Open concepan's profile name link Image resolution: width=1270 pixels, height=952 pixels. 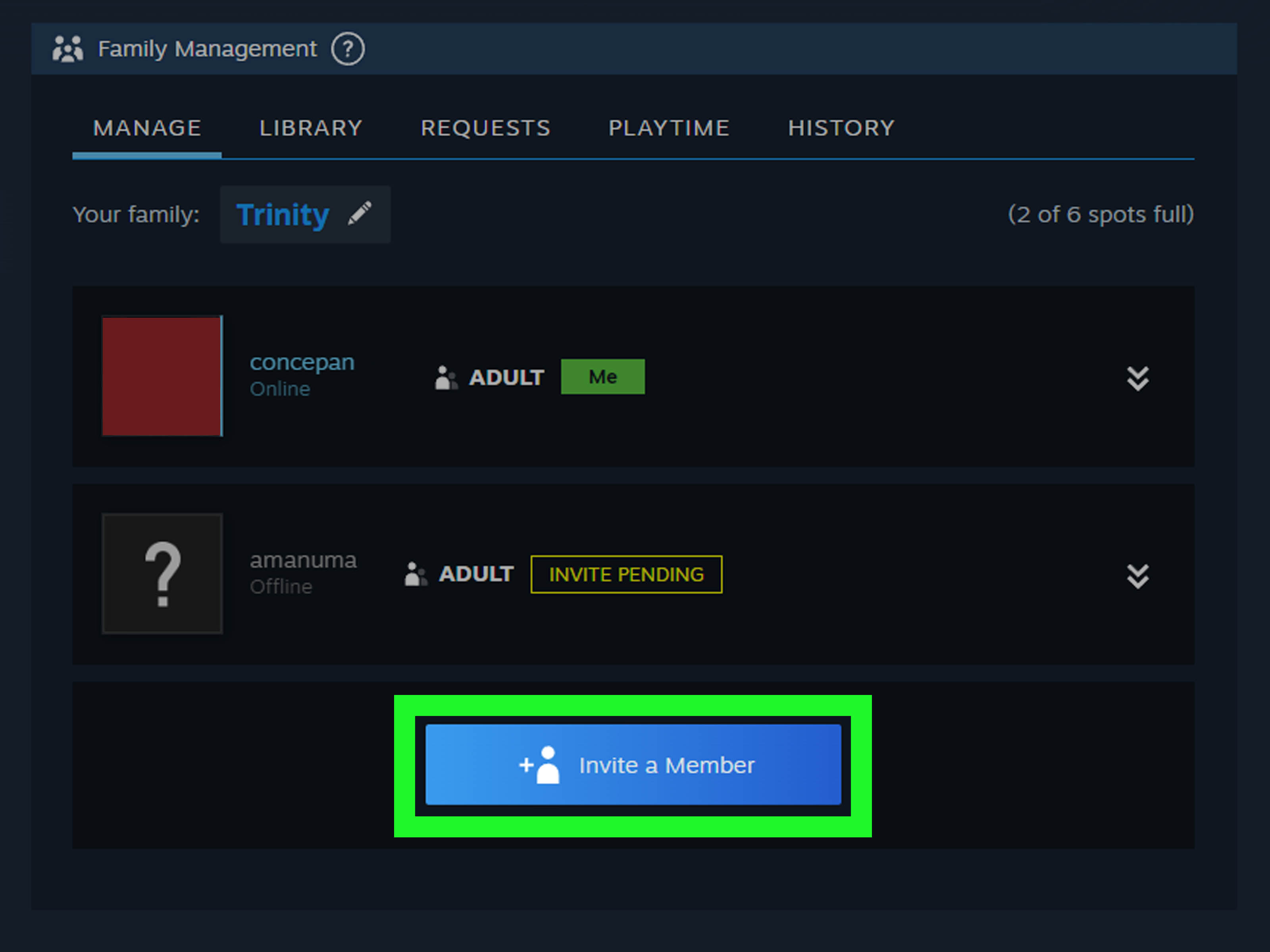[x=302, y=363]
